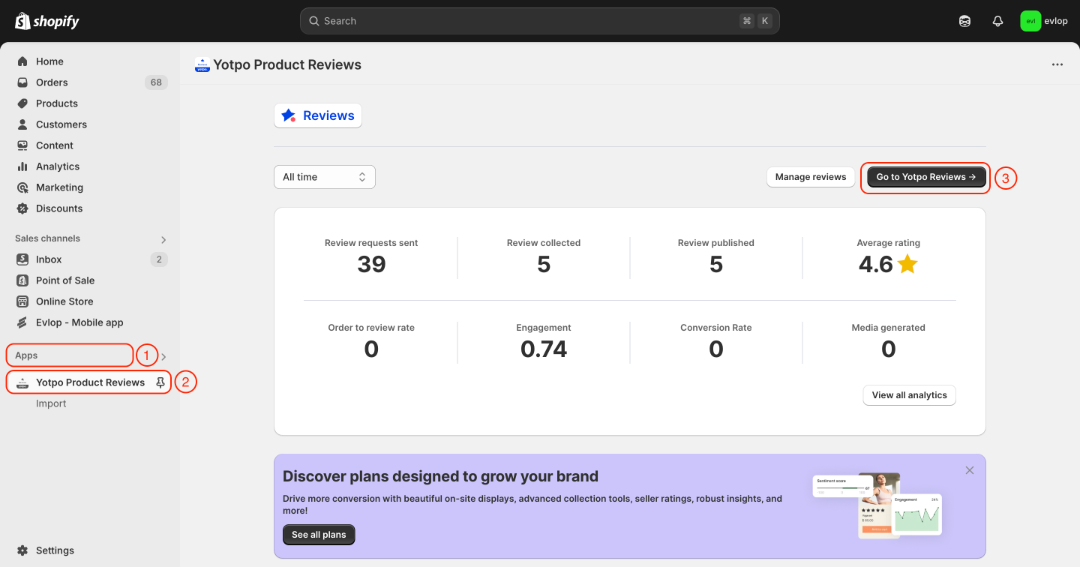
Task: Expand the Sales channels chevron
Action: pyautogui.click(x=163, y=240)
